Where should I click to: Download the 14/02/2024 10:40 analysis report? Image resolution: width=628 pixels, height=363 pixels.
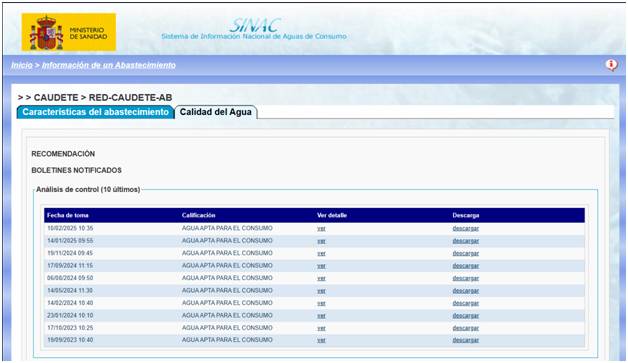pyautogui.click(x=466, y=303)
